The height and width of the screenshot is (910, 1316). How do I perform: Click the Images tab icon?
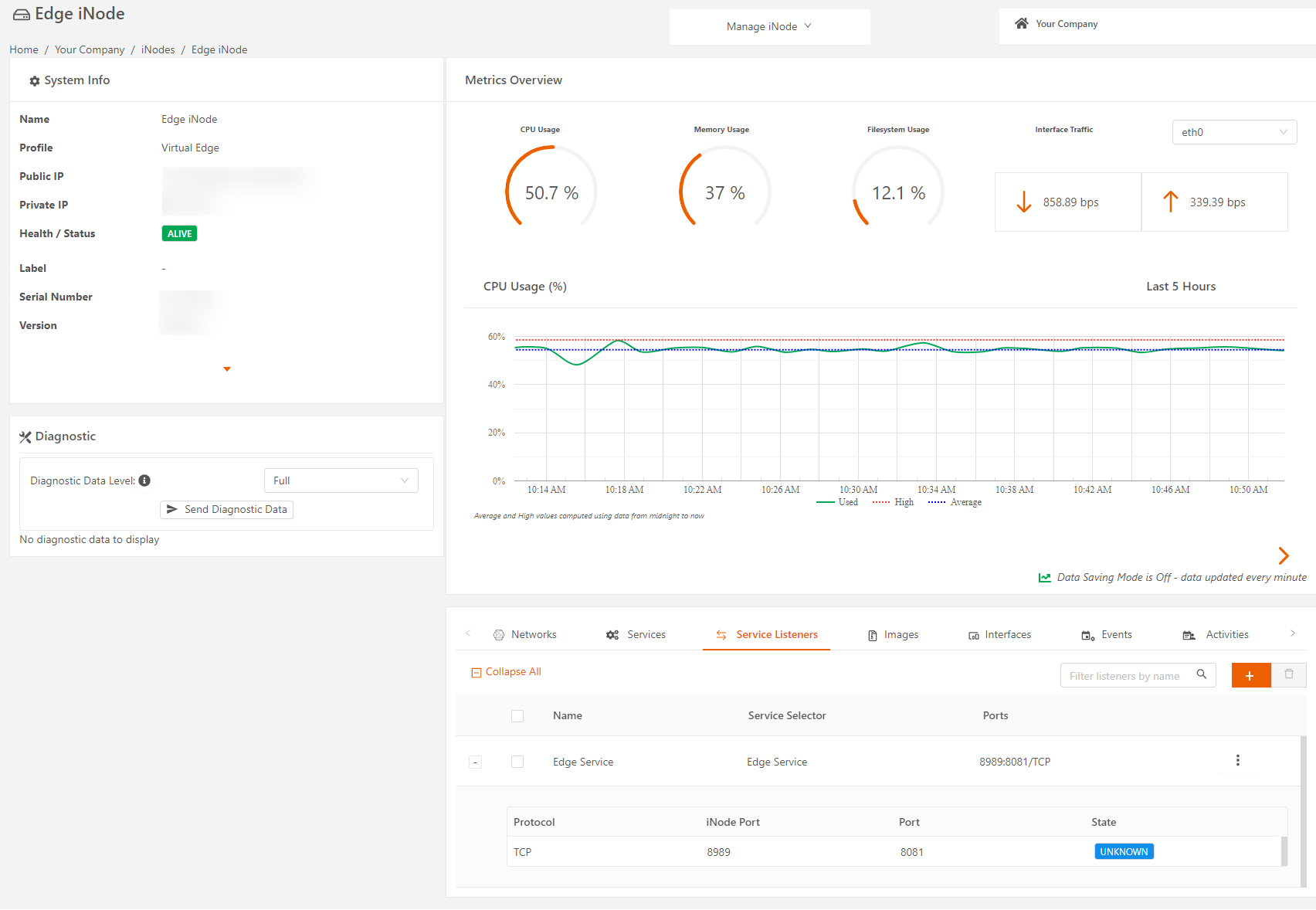click(872, 635)
